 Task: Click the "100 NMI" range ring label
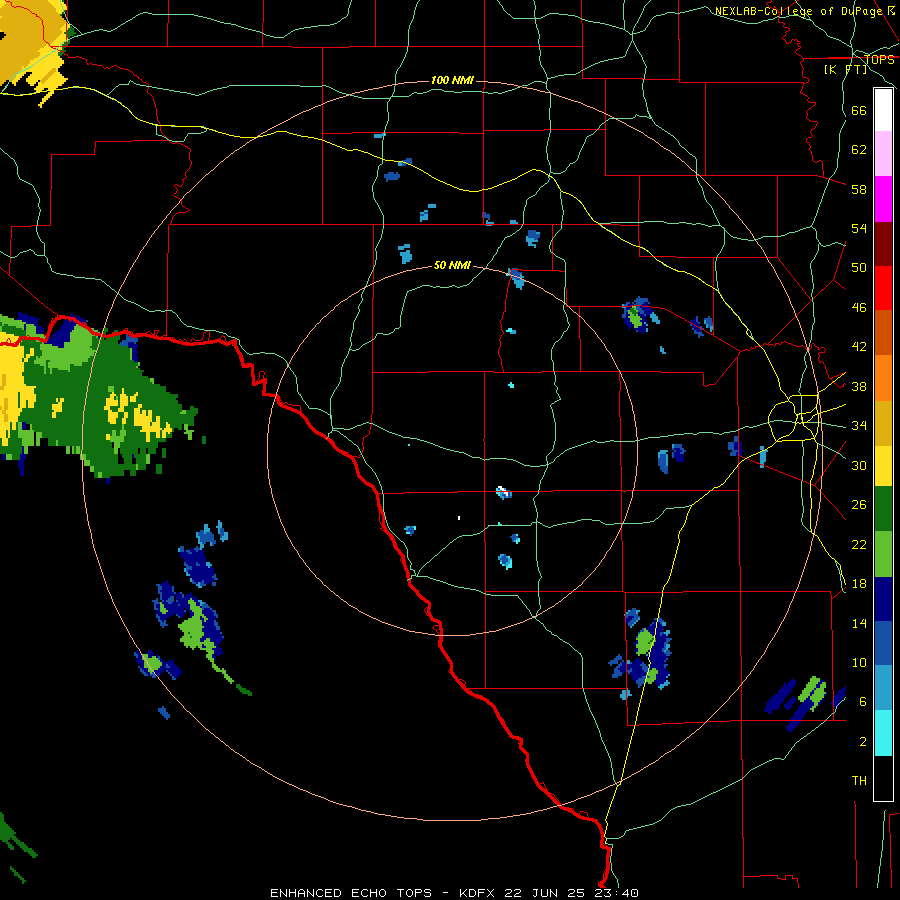click(452, 80)
